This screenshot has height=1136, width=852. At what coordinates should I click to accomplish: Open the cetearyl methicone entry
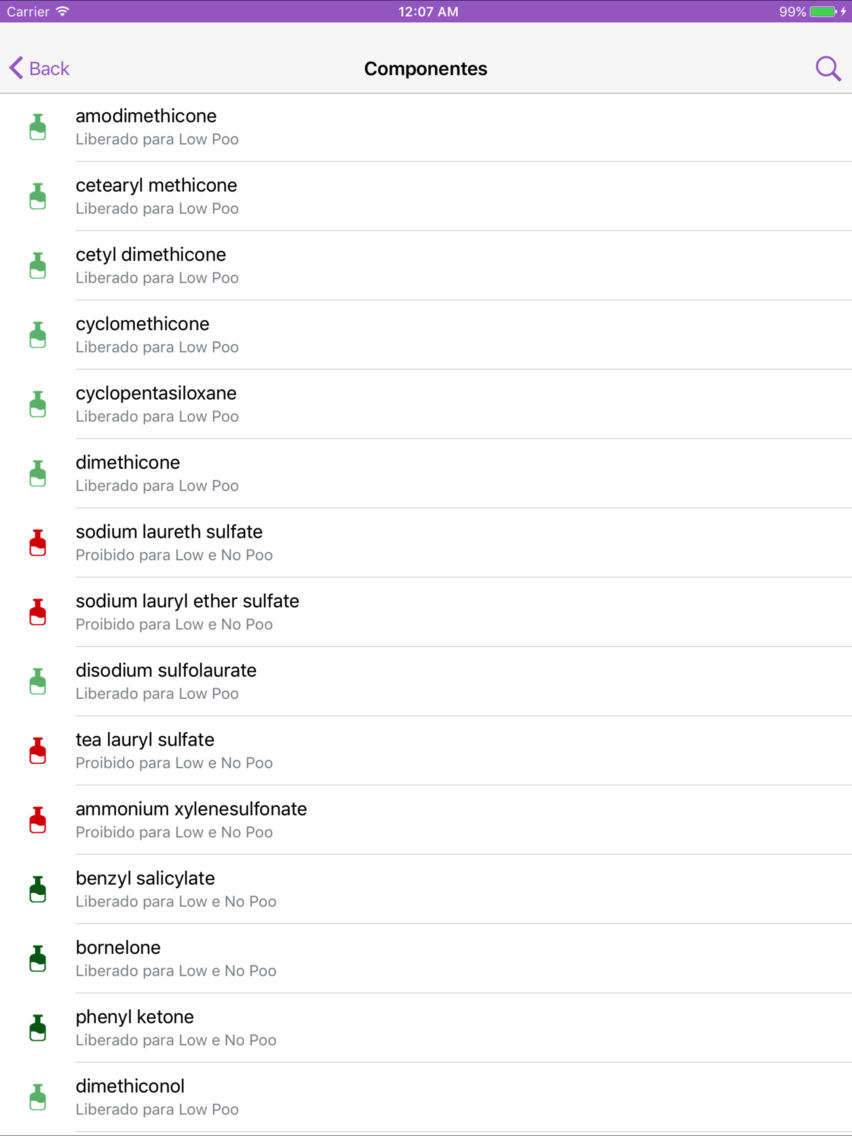tap(426, 196)
